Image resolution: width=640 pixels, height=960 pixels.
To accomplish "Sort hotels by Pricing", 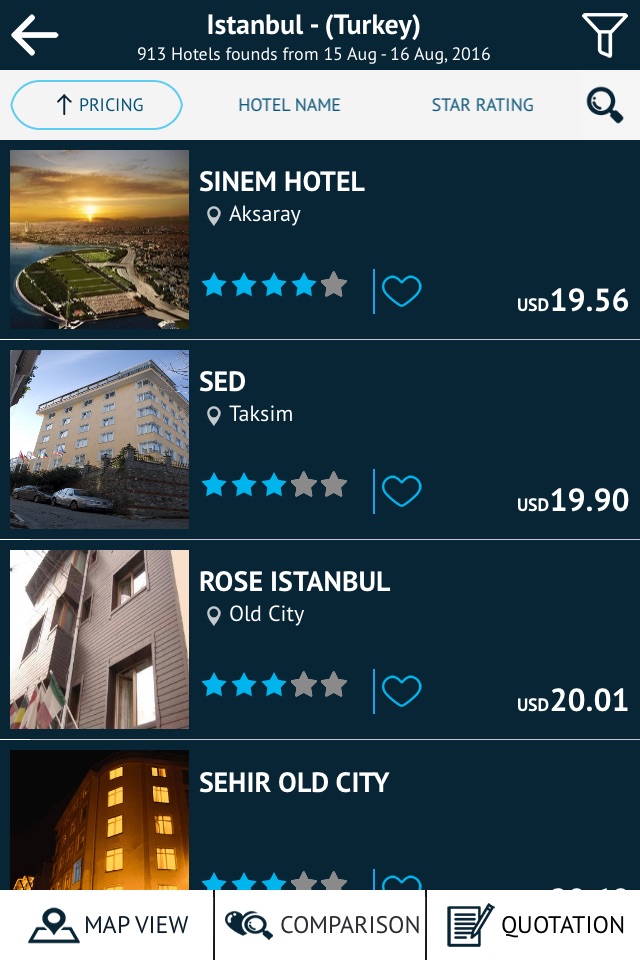I will click(97, 105).
